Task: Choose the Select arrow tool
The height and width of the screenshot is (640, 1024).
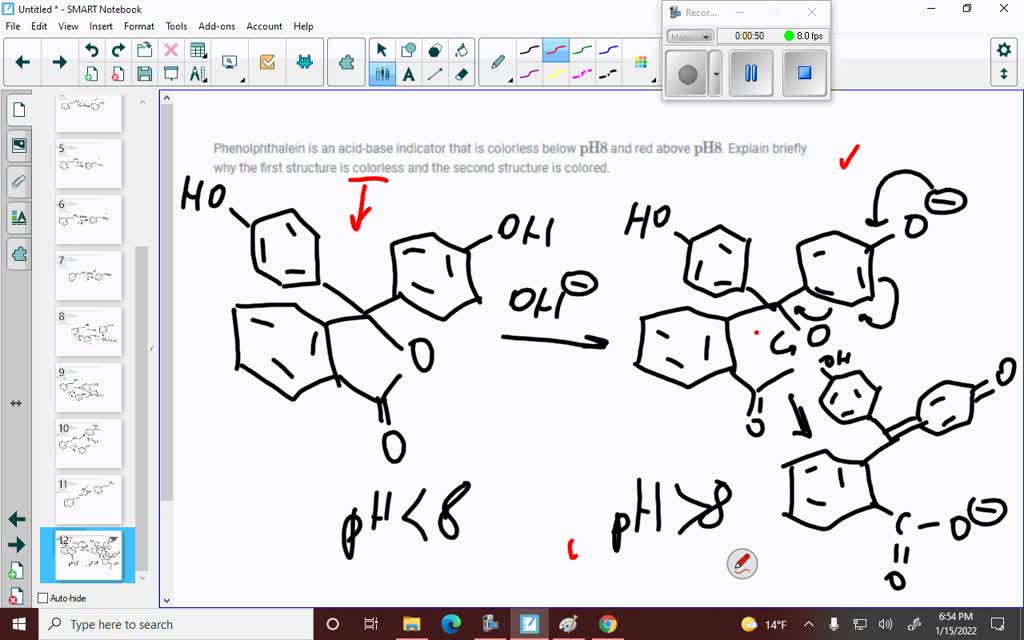Action: pos(381,47)
